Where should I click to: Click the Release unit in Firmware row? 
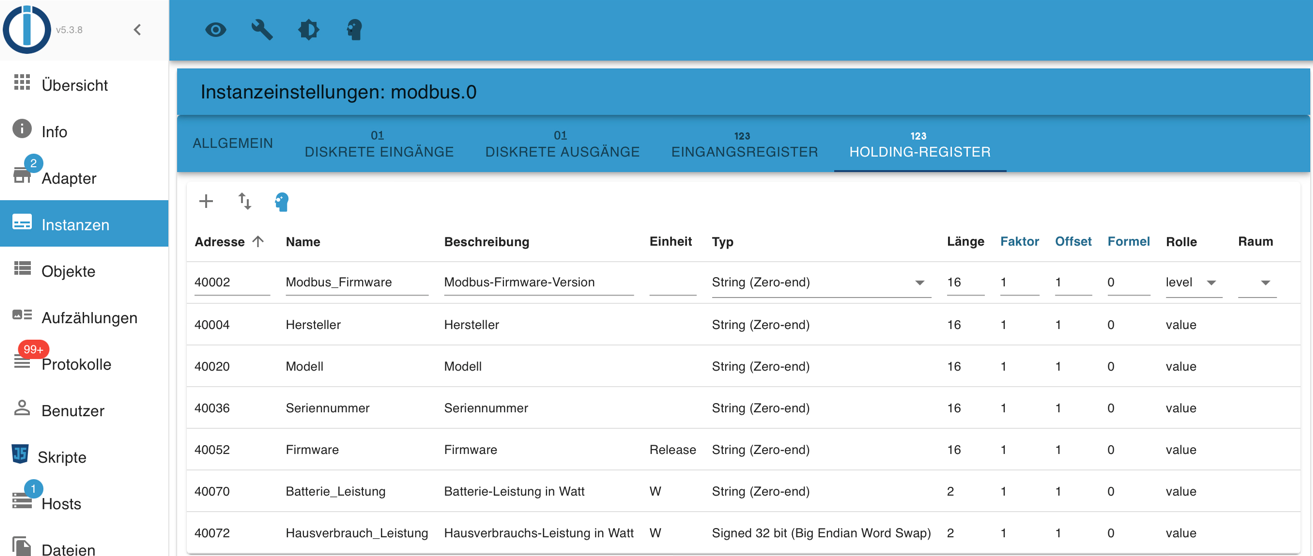point(672,450)
